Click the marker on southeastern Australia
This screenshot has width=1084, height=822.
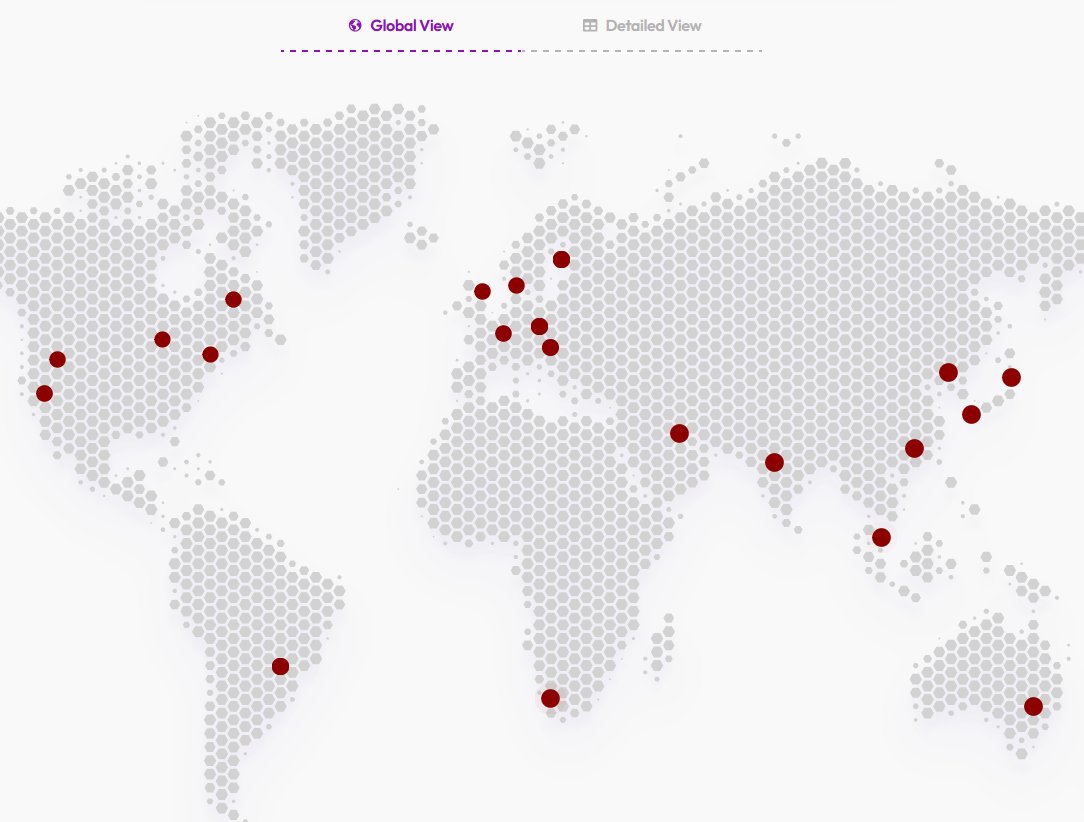pos(1033,706)
